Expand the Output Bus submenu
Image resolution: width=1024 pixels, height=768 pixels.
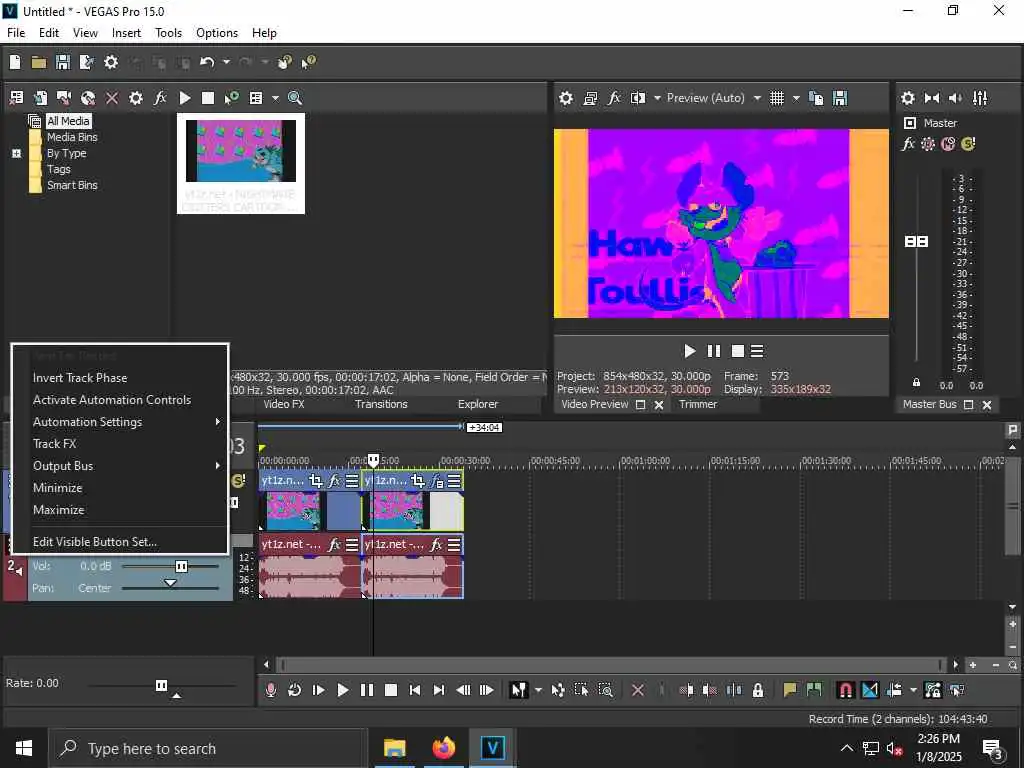click(120, 466)
